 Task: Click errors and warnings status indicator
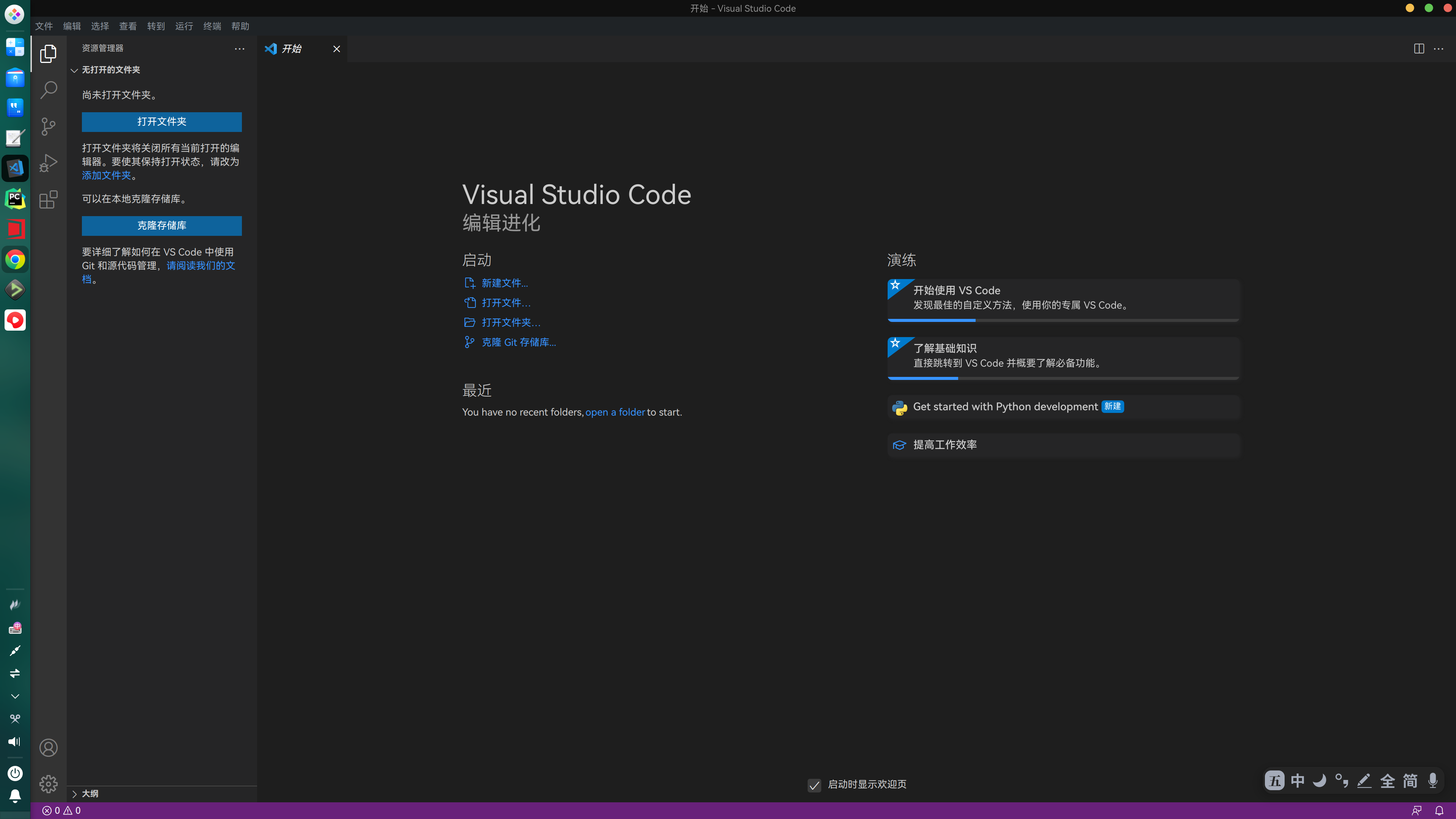[61, 811]
